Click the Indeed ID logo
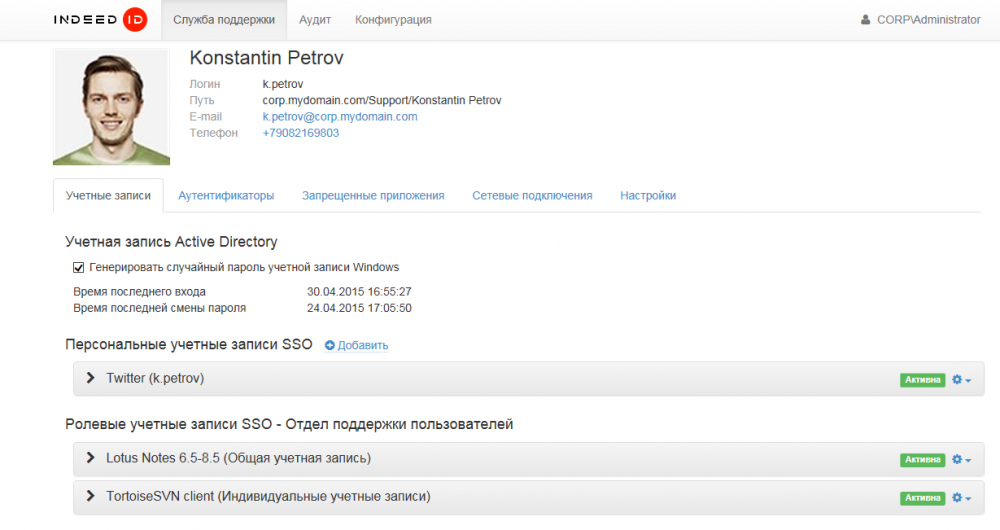Viewport: 1000px width, 530px height. point(100,20)
